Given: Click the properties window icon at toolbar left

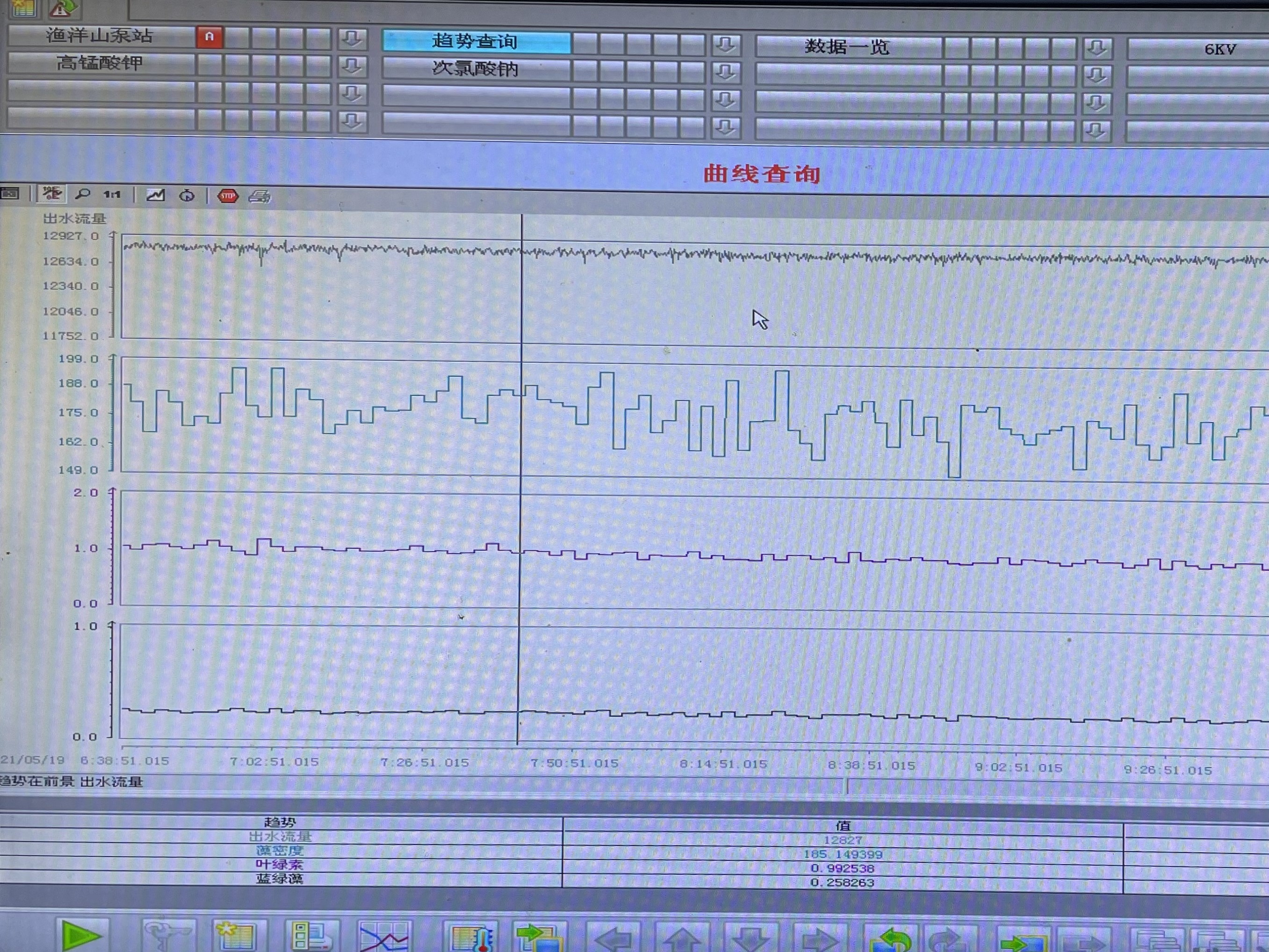Looking at the screenshot, I should [10, 193].
